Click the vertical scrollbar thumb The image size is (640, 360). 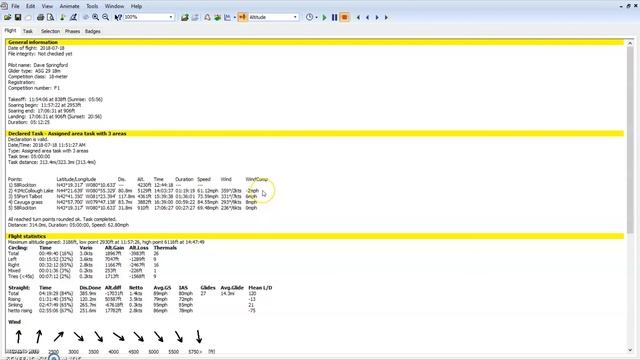tap(630, 140)
